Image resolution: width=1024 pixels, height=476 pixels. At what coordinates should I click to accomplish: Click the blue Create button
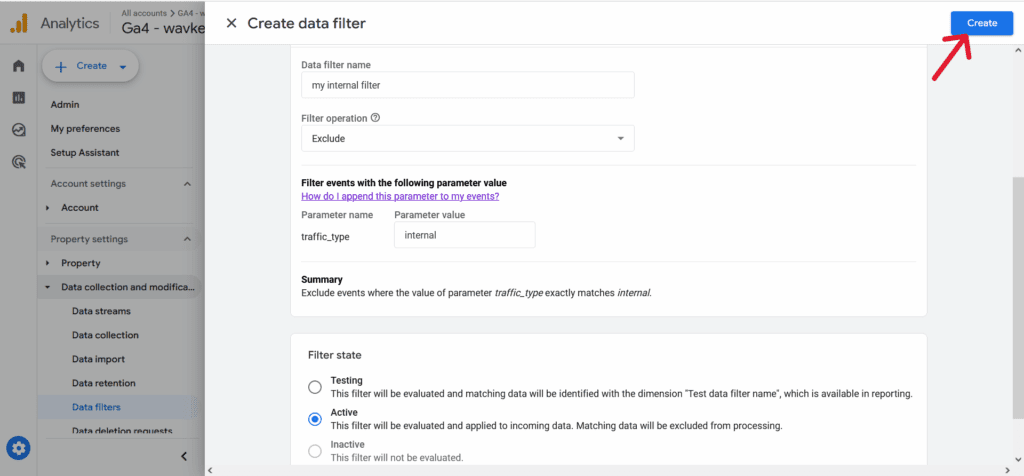(x=982, y=23)
